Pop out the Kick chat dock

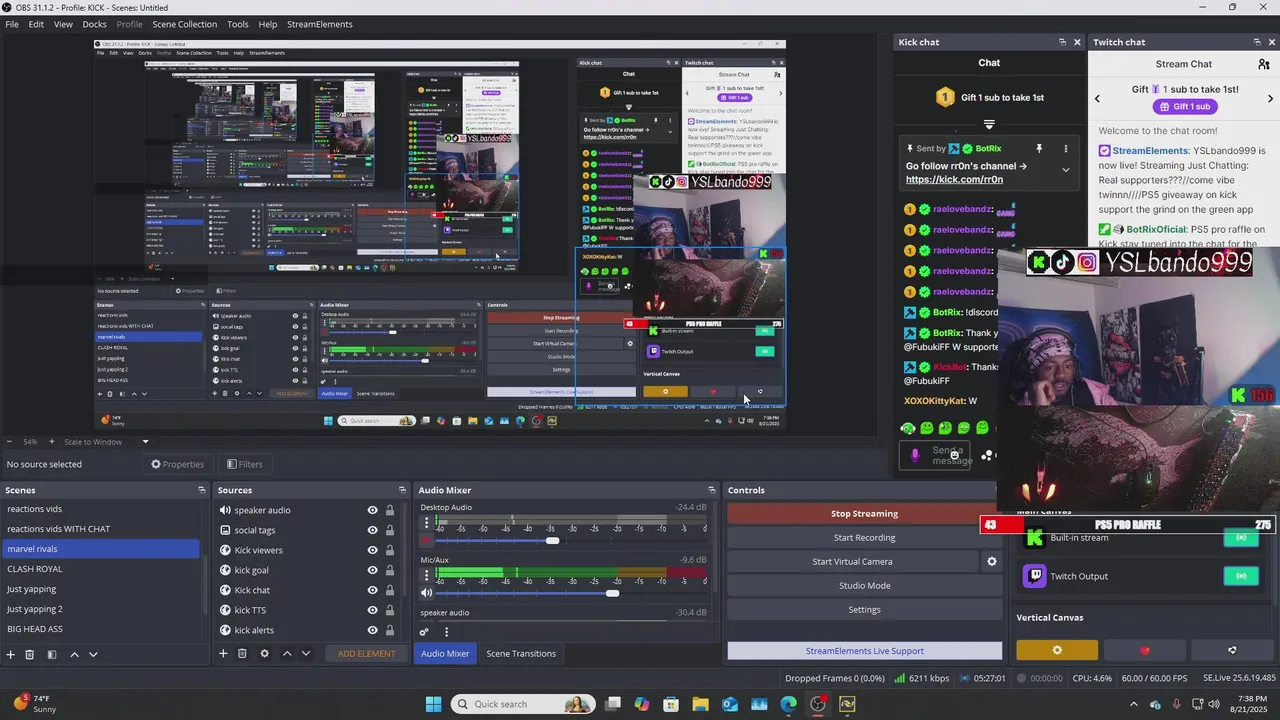click(1062, 42)
